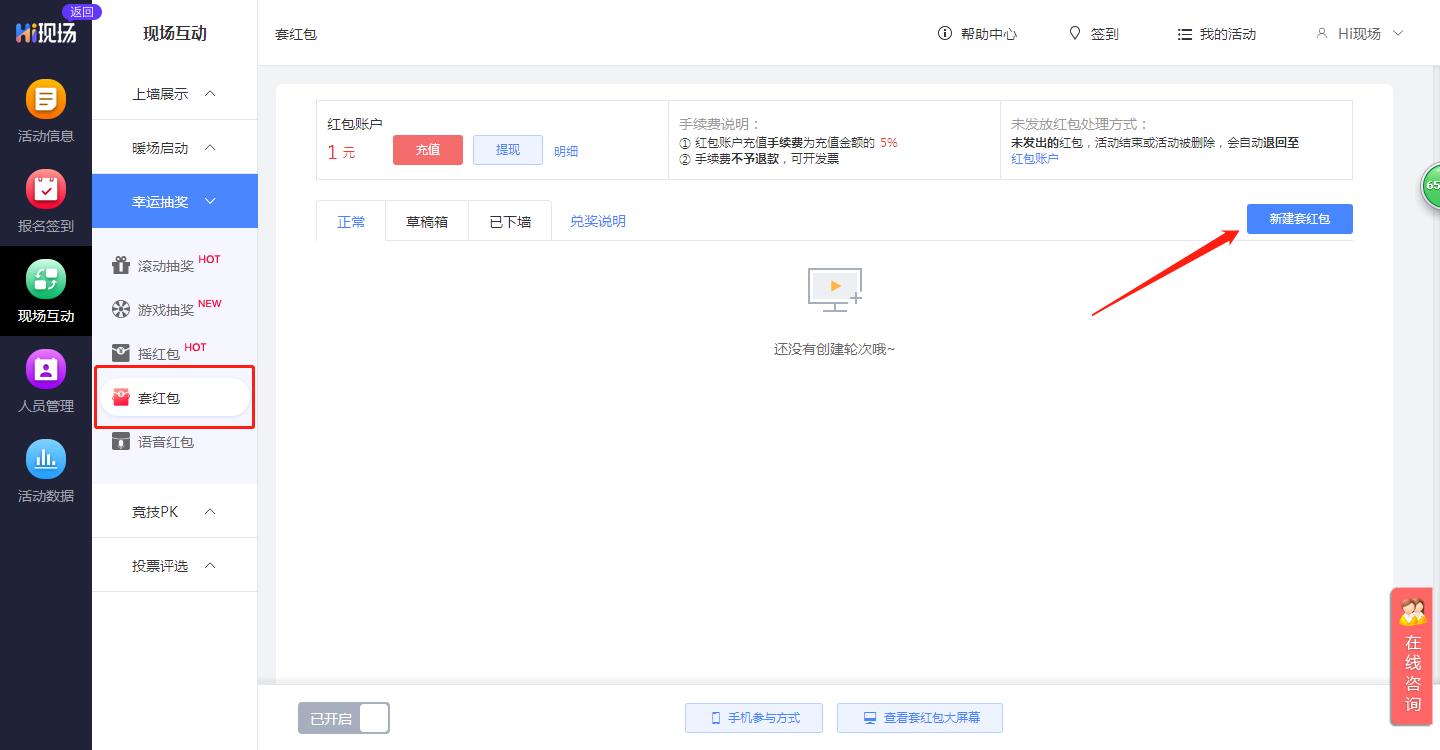
Task: Select the 滚动抽奖 gift icon
Action: pos(121,265)
